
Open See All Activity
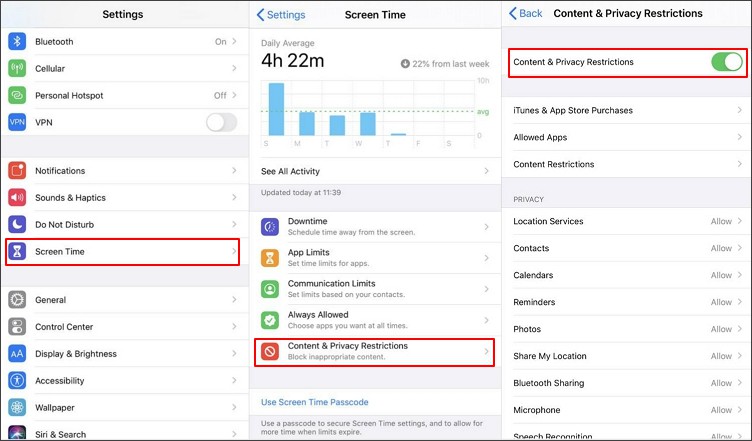(374, 171)
